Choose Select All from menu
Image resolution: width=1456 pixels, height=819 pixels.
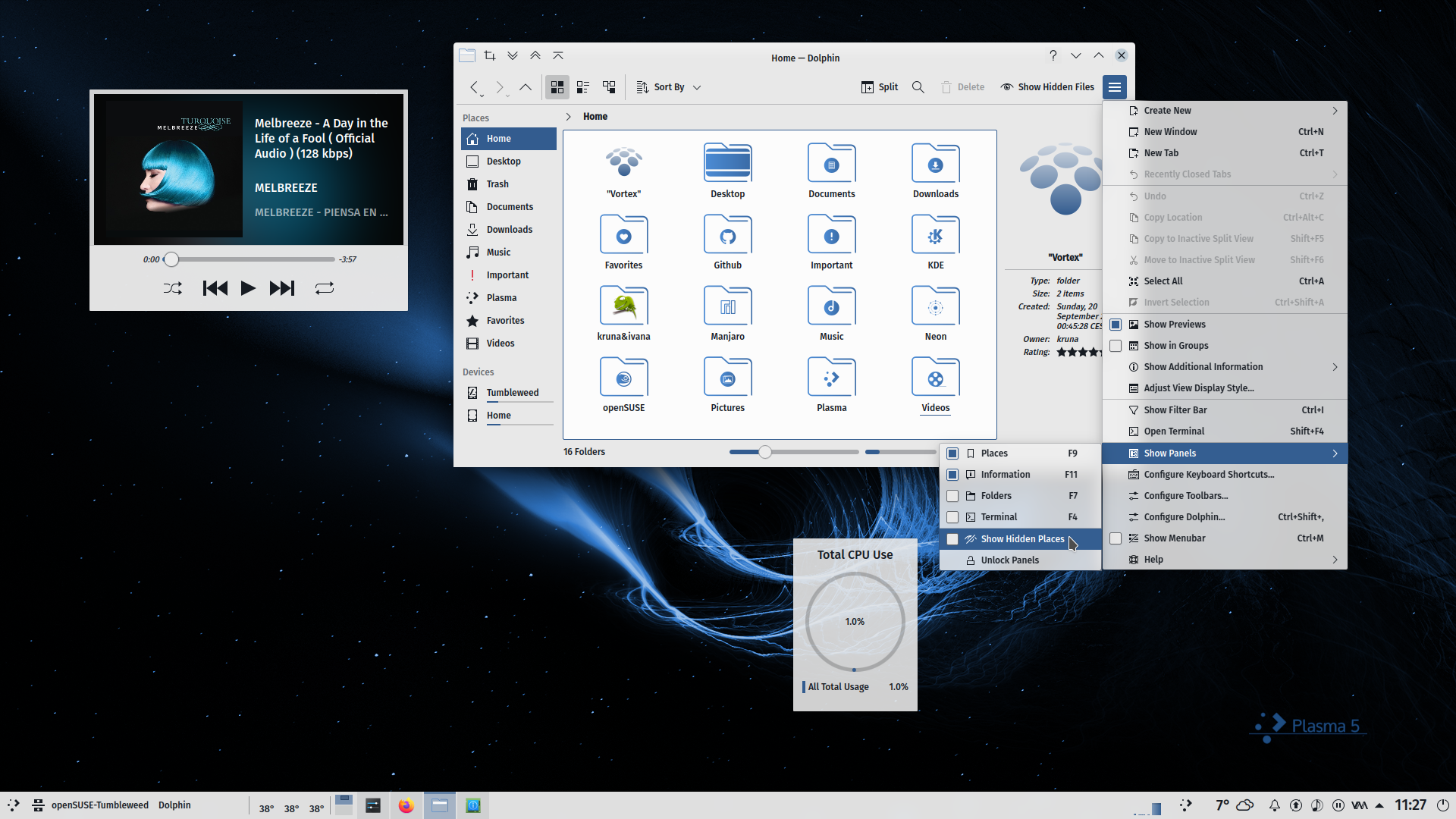(x=1225, y=281)
